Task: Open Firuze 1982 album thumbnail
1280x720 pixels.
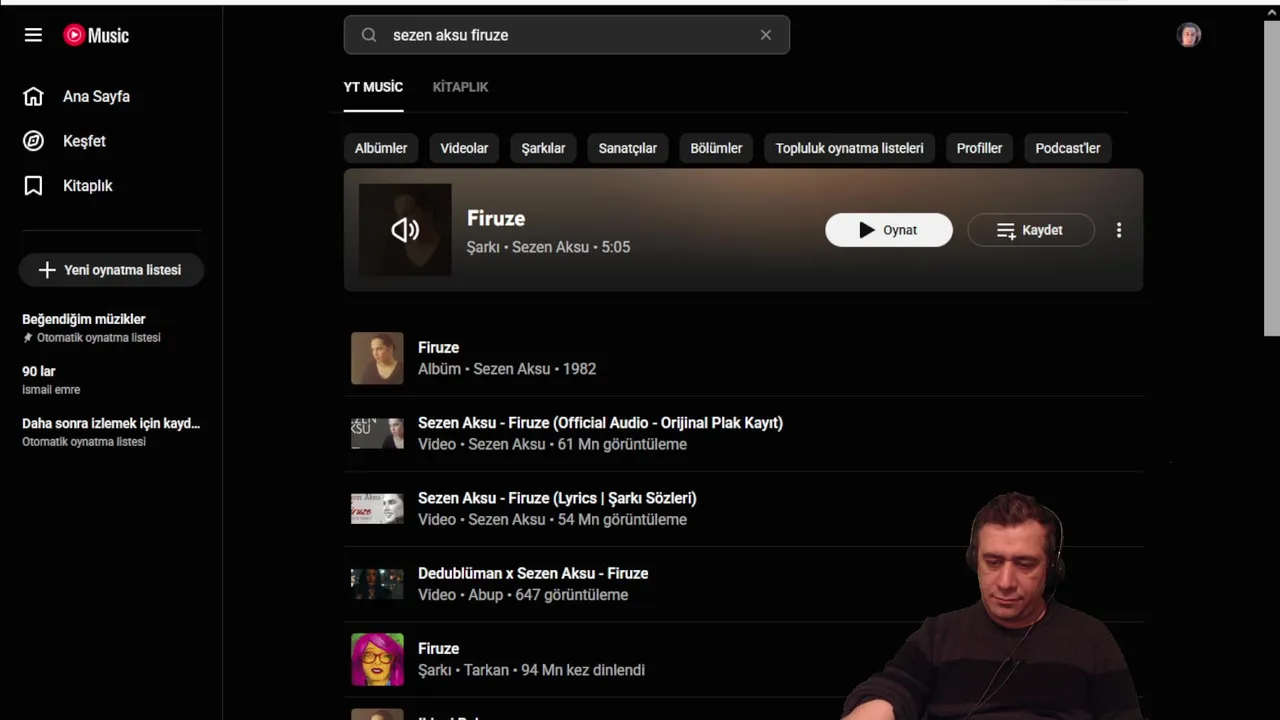Action: pyautogui.click(x=377, y=358)
